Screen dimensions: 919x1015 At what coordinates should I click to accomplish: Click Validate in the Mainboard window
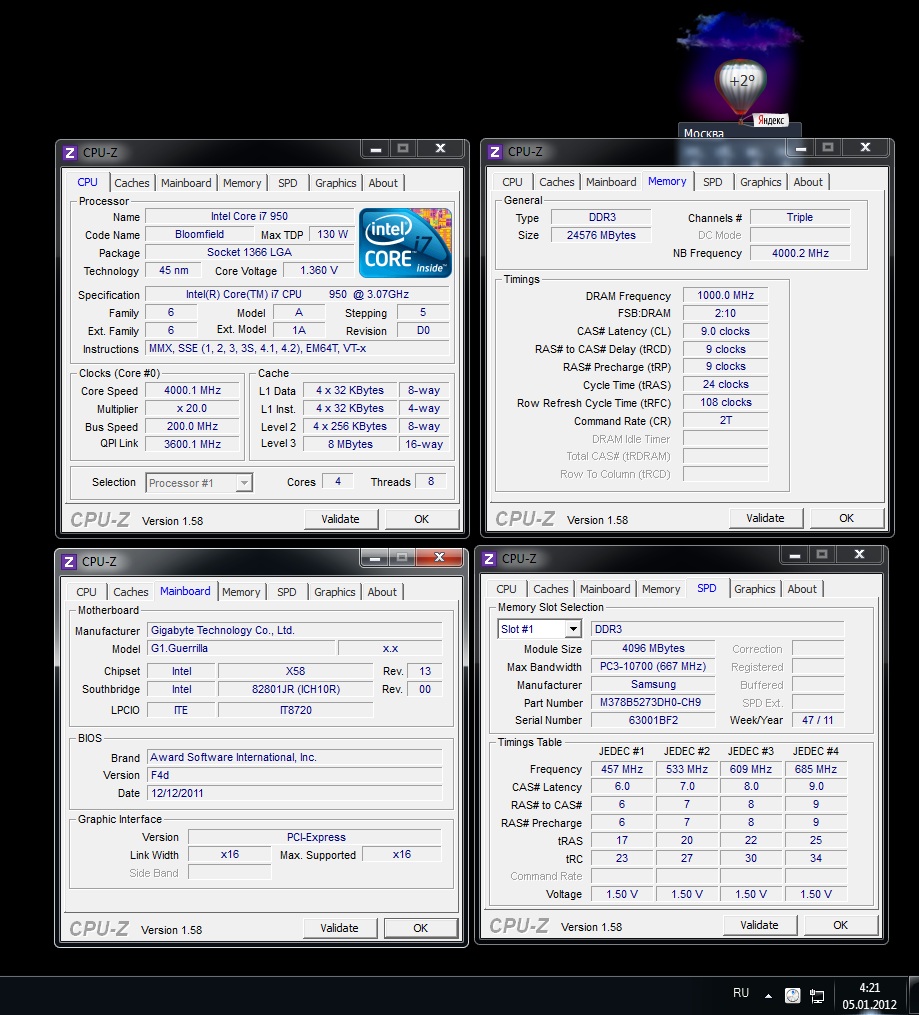point(339,928)
